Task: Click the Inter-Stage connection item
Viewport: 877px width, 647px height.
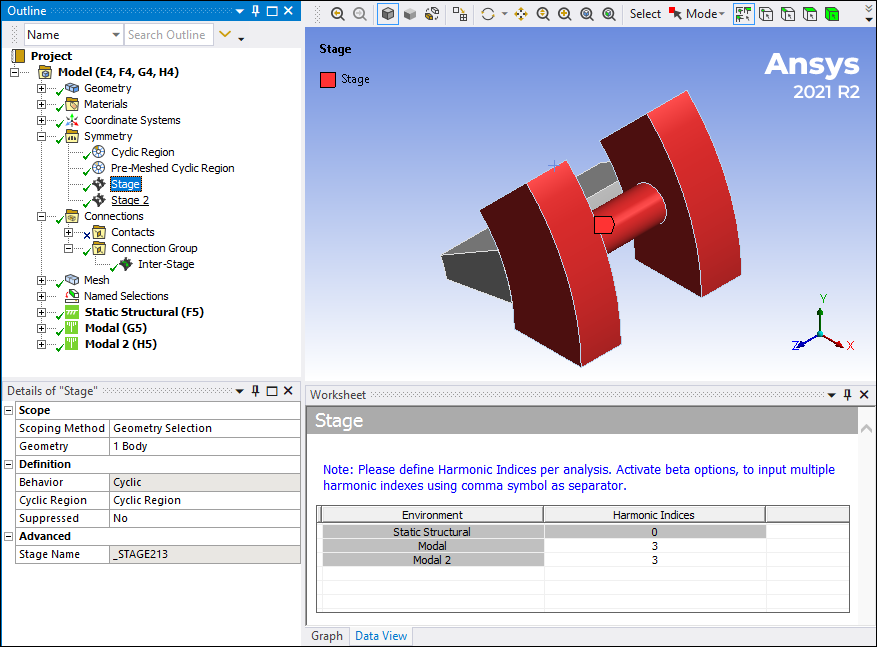Action: point(166,264)
